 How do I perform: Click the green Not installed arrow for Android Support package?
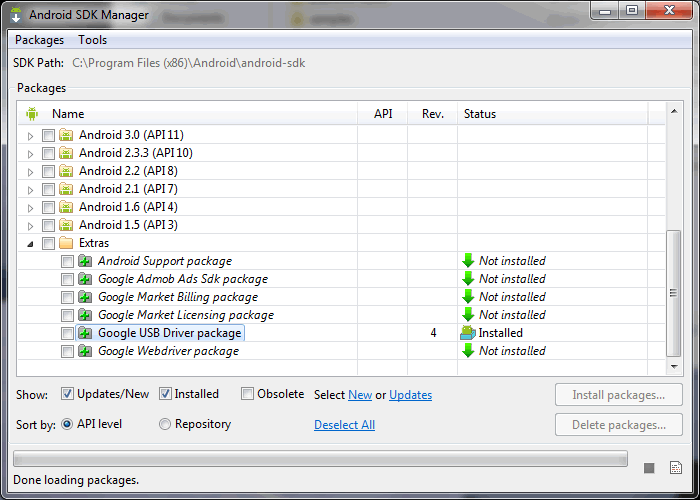click(x=468, y=261)
